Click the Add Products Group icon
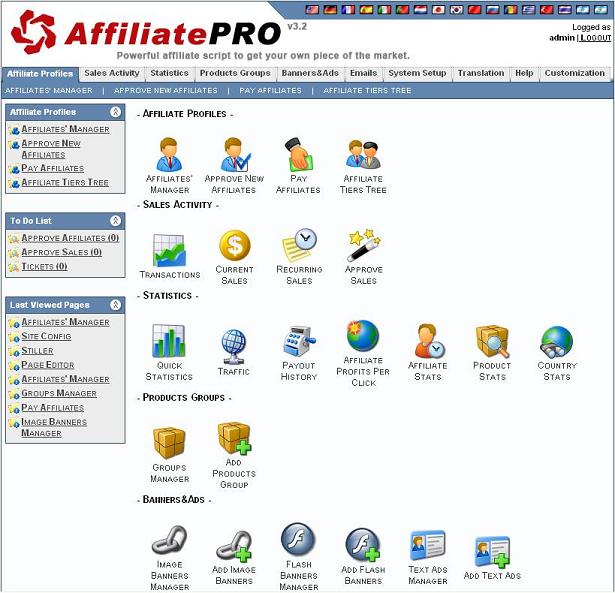Image resolution: width=615 pixels, height=593 pixels. click(234, 438)
